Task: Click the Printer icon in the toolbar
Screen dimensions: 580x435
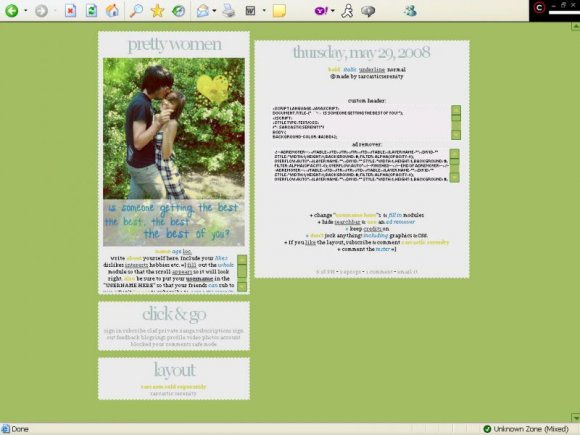Action: (x=229, y=11)
